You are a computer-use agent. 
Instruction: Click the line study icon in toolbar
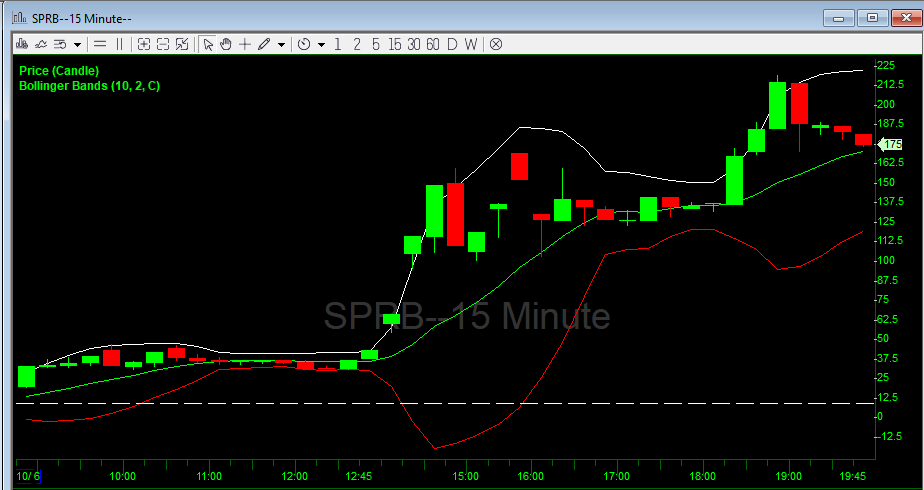[41, 44]
